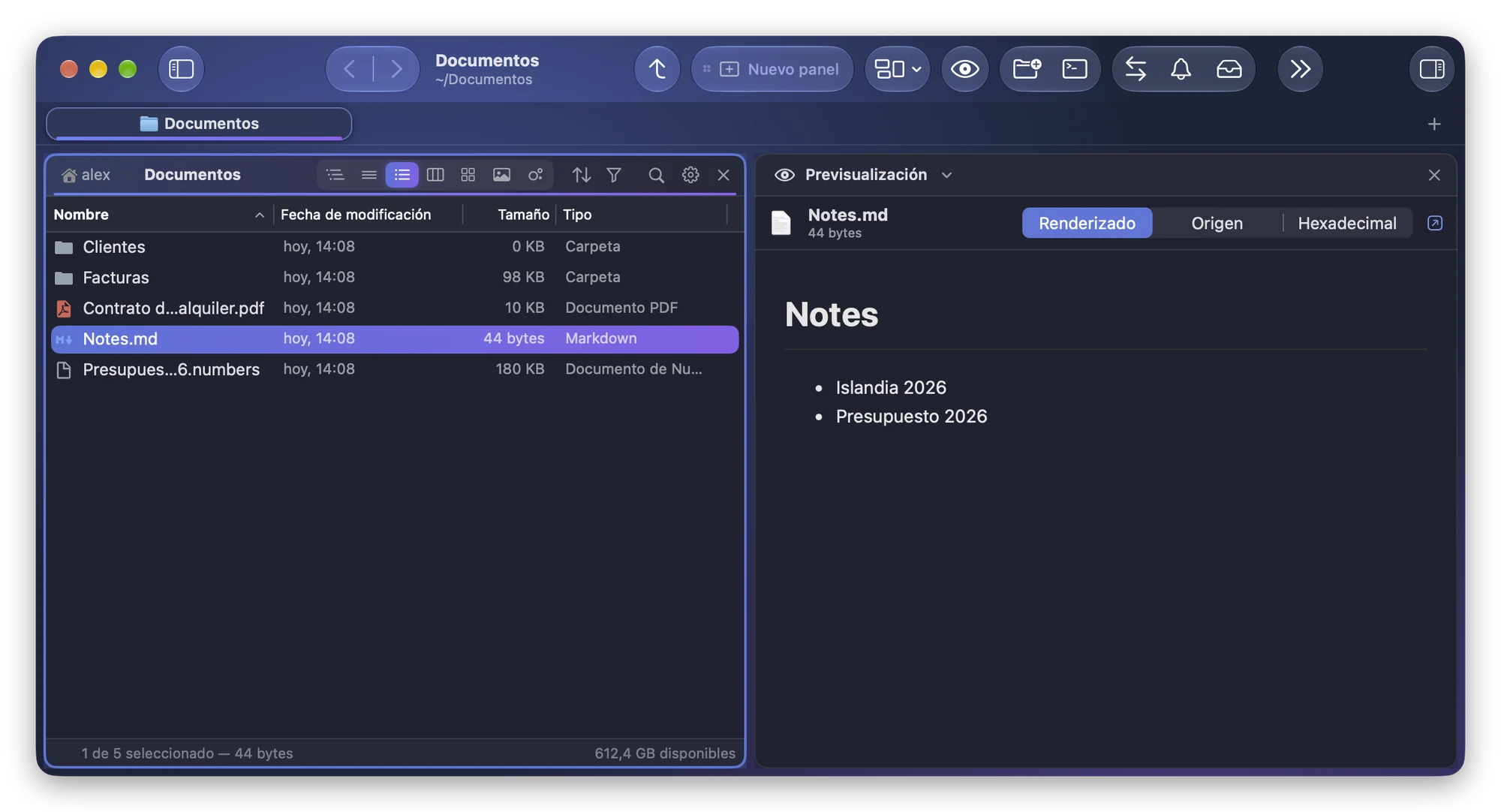1501x812 pixels.
Task: Go to alex home in breadcrumb
Action: pos(86,175)
